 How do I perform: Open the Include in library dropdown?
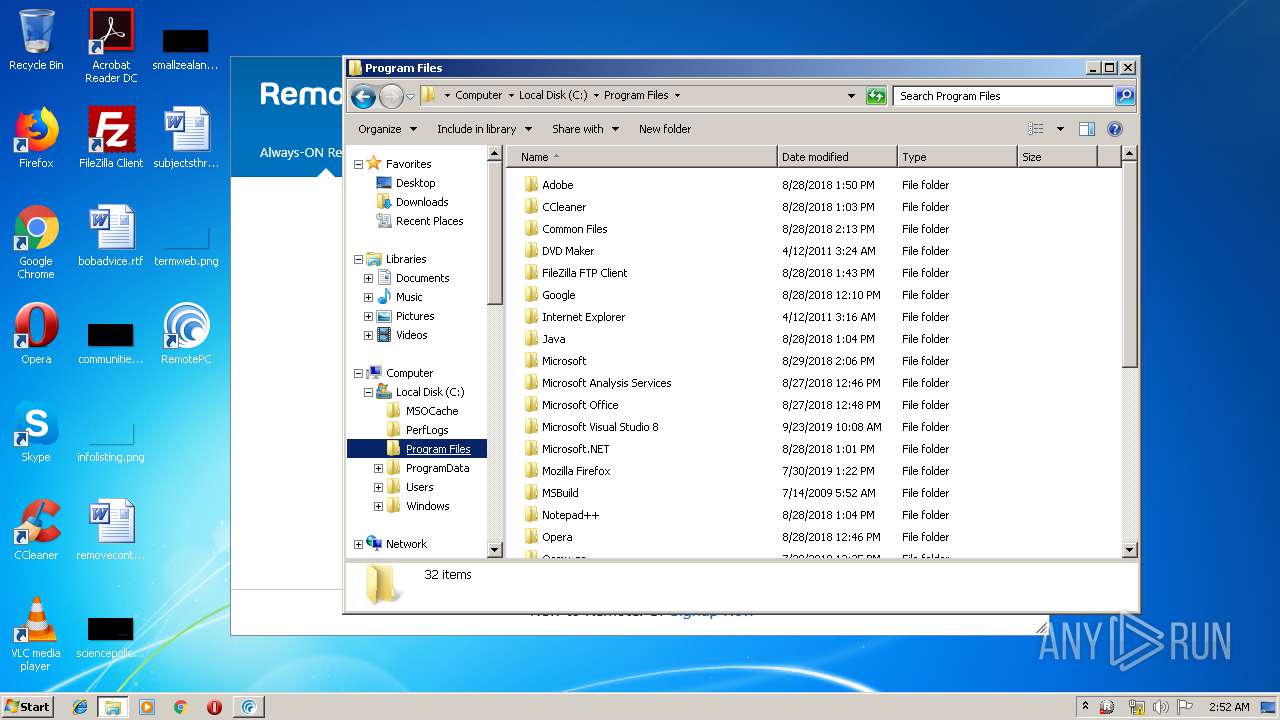tap(483, 129)
